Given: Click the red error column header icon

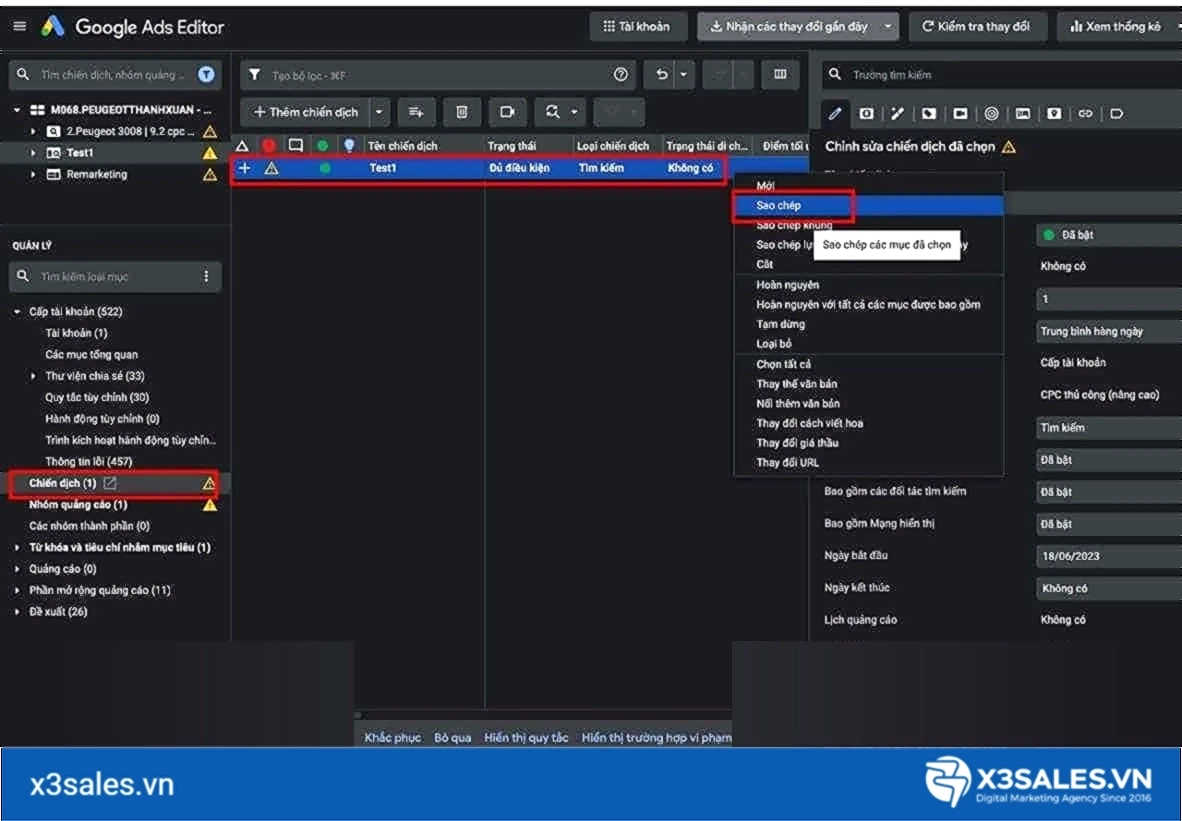Looking at the screenshot, I should pyautogui.click(x=268, y=146).
